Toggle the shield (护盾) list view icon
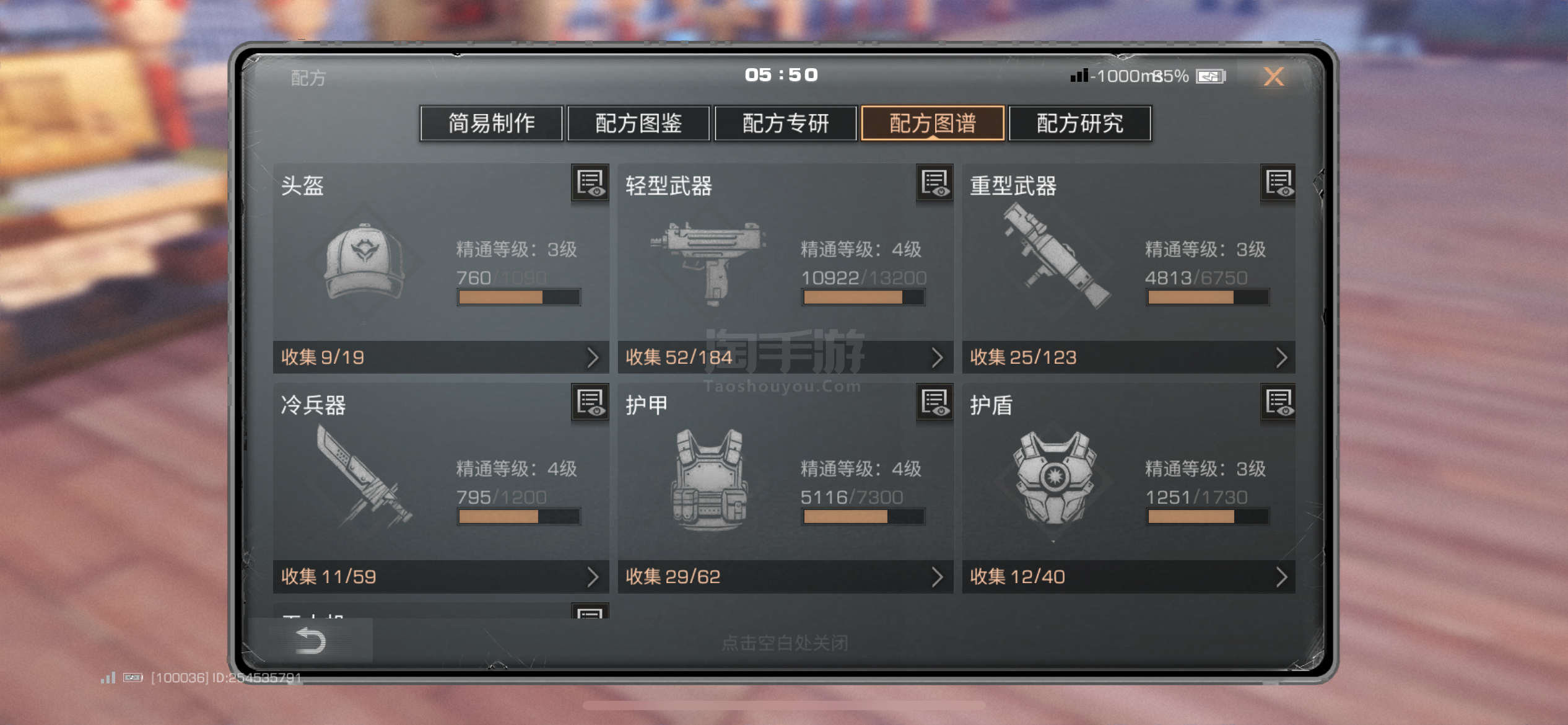This screenshot has width=1568, height=725. [x=1278, y=403]
